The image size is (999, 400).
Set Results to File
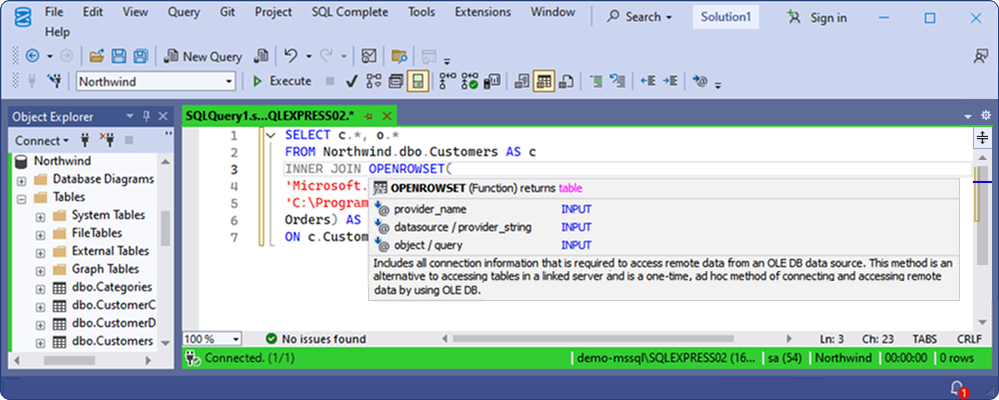[x=566, y=81]
